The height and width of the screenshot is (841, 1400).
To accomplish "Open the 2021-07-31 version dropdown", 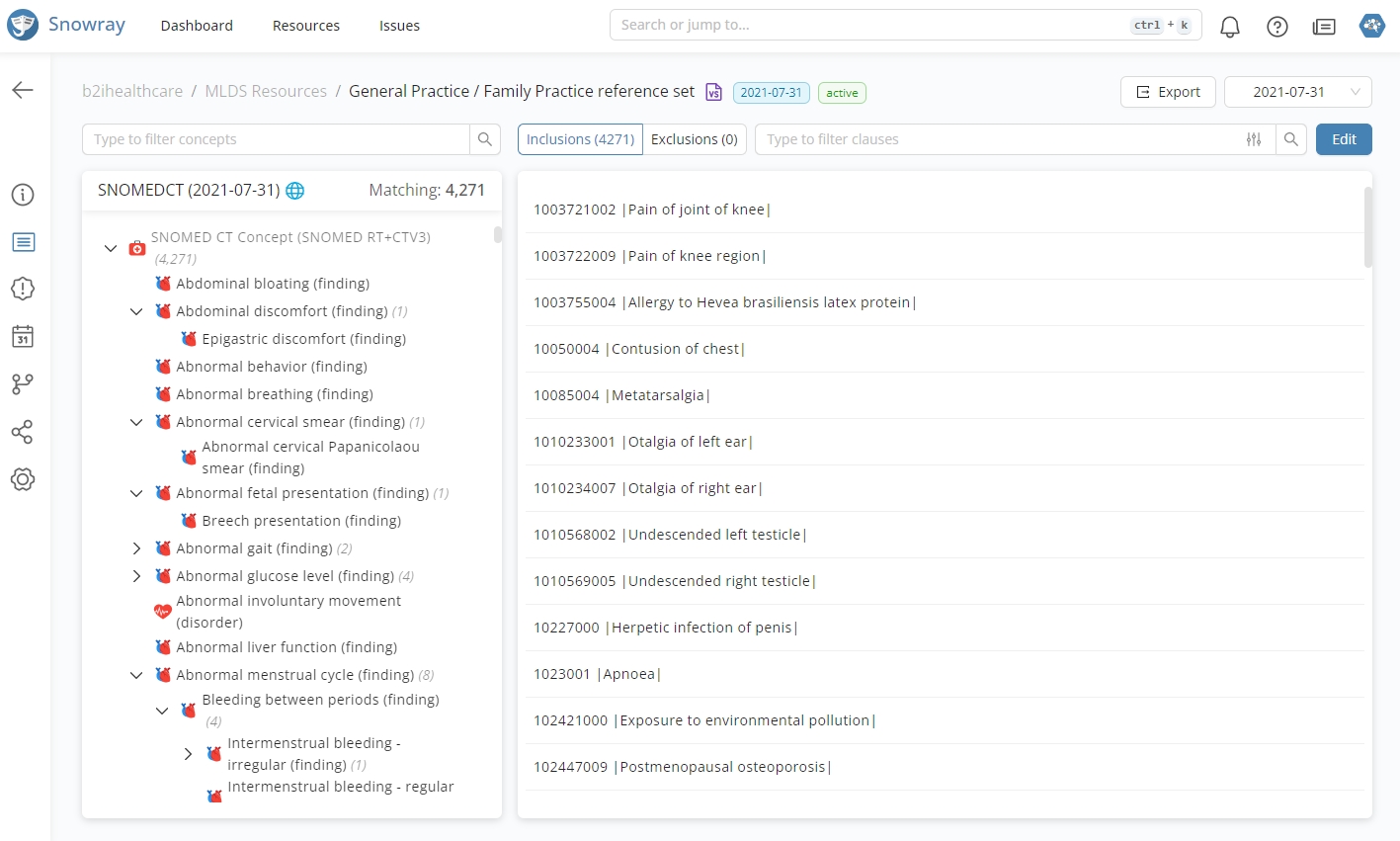I will coord(1297,92).
